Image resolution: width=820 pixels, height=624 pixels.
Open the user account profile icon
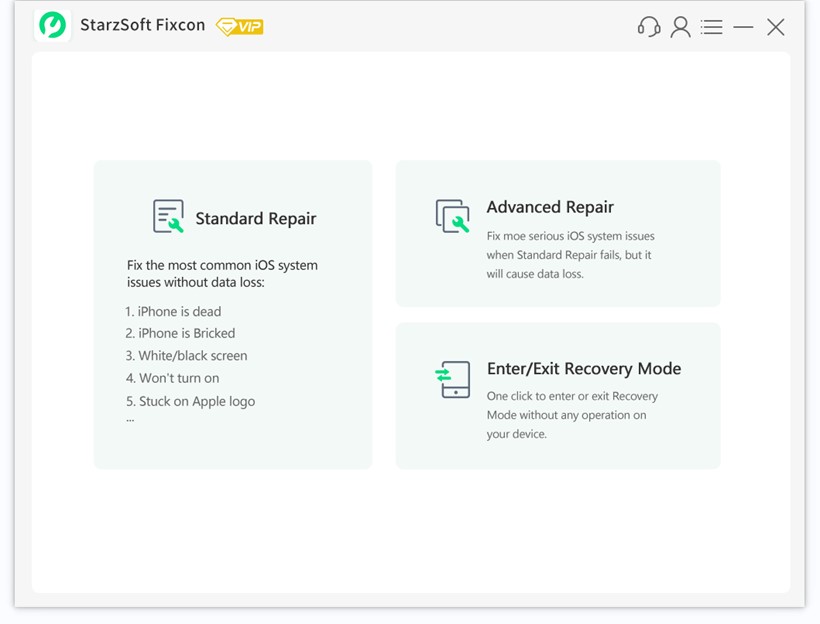[680, 27]
